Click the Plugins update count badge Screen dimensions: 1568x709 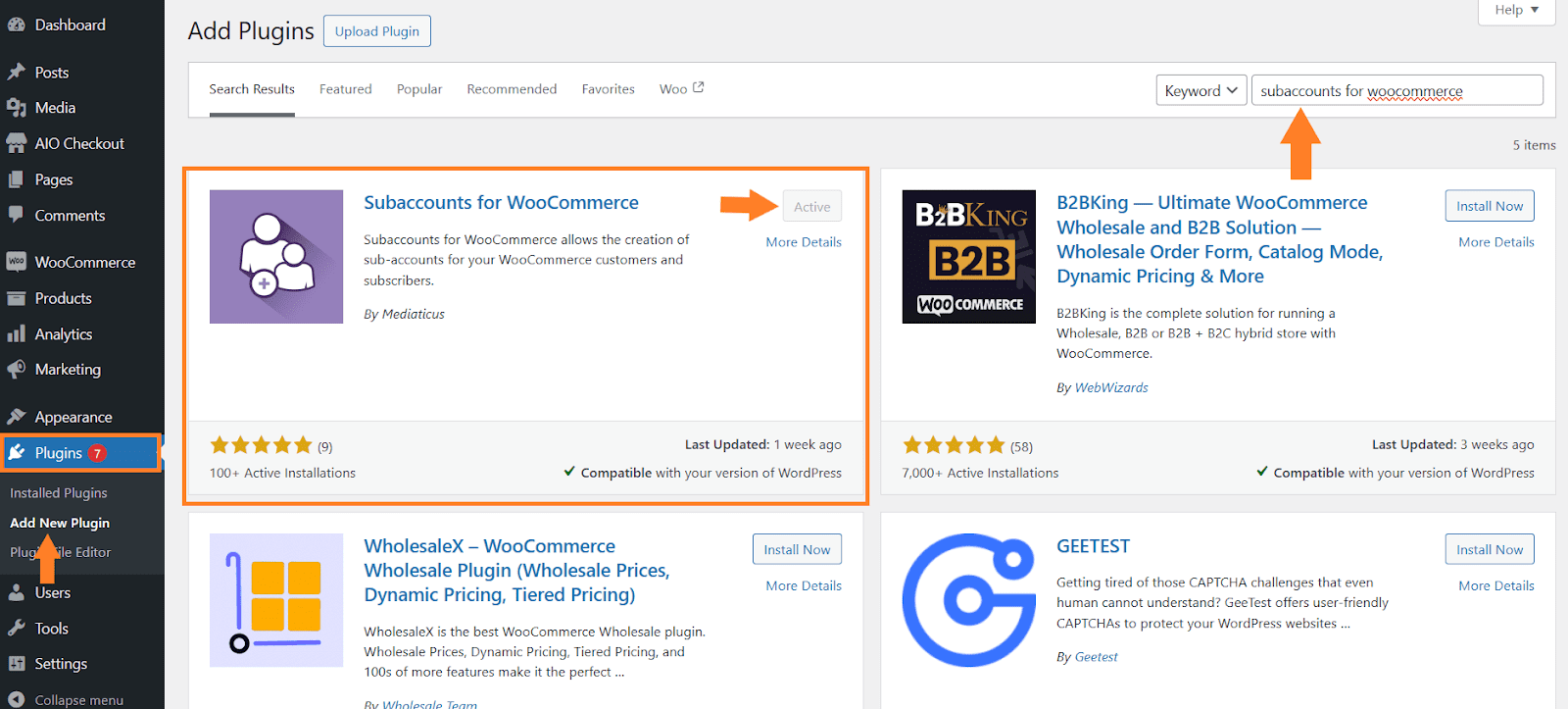click(x=97, y=453)
